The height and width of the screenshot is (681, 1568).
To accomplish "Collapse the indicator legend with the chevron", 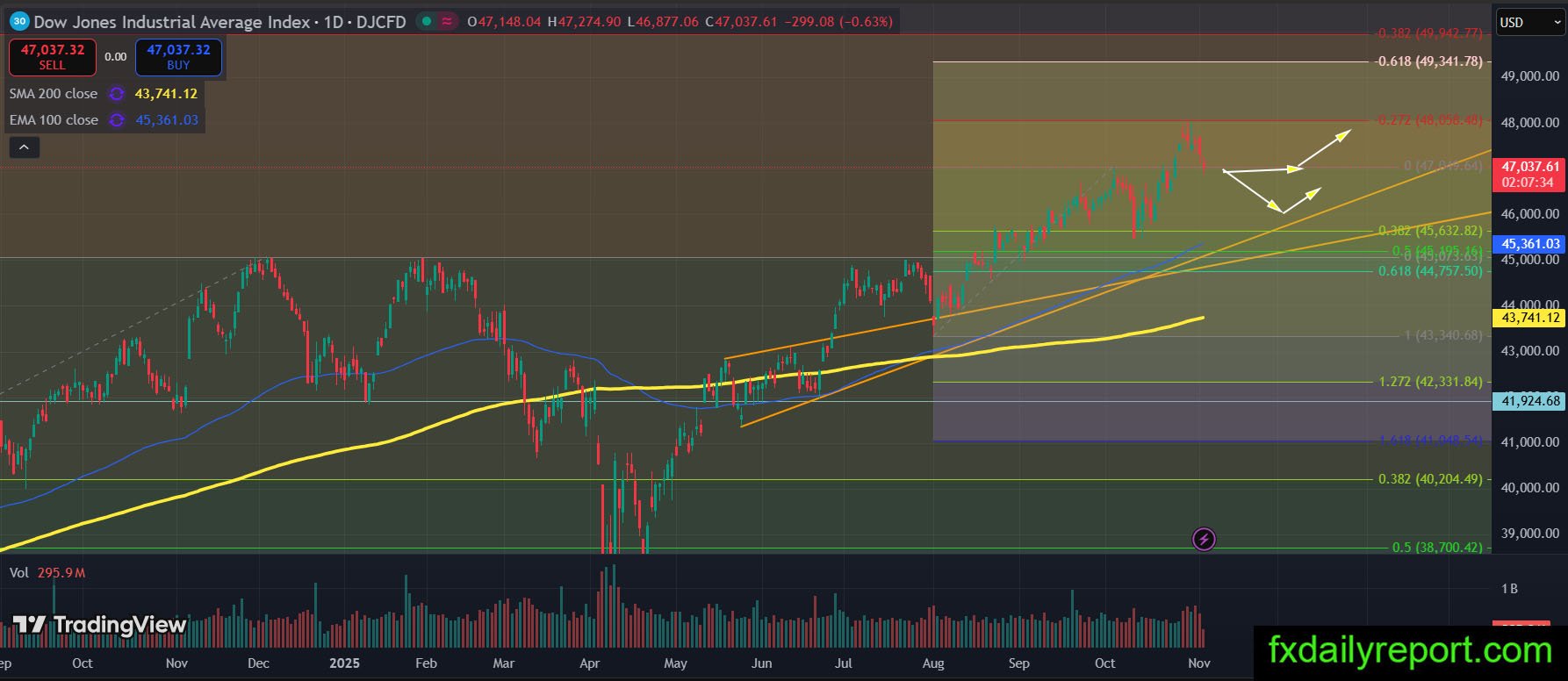I will tap(24, 147).
